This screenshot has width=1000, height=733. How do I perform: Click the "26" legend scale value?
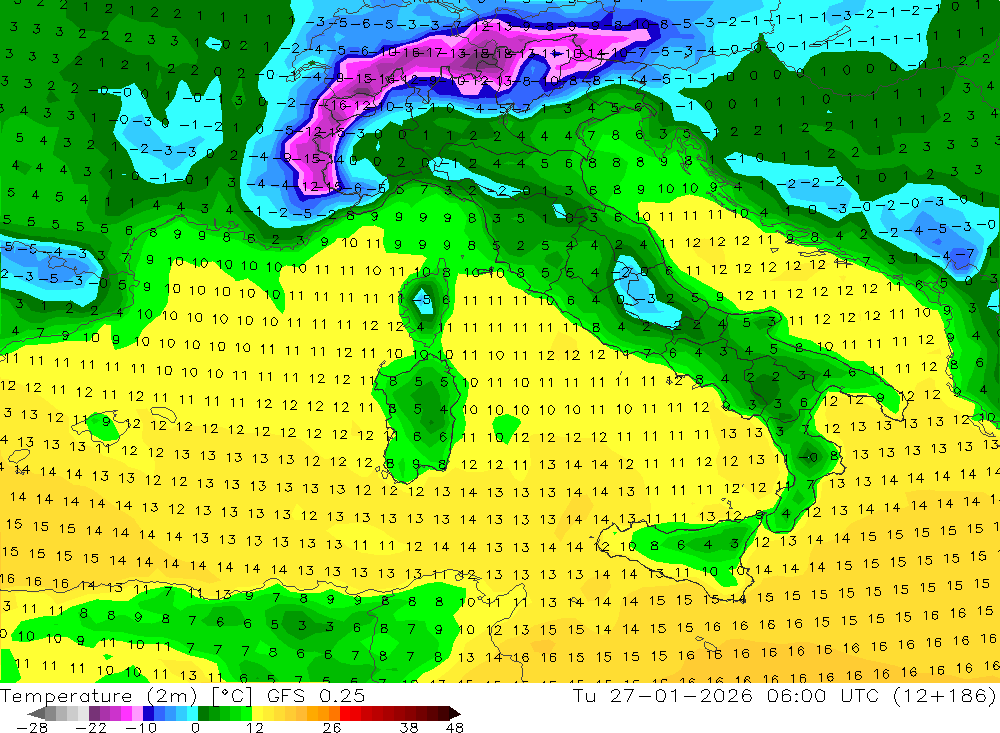(x=332, y=727)
